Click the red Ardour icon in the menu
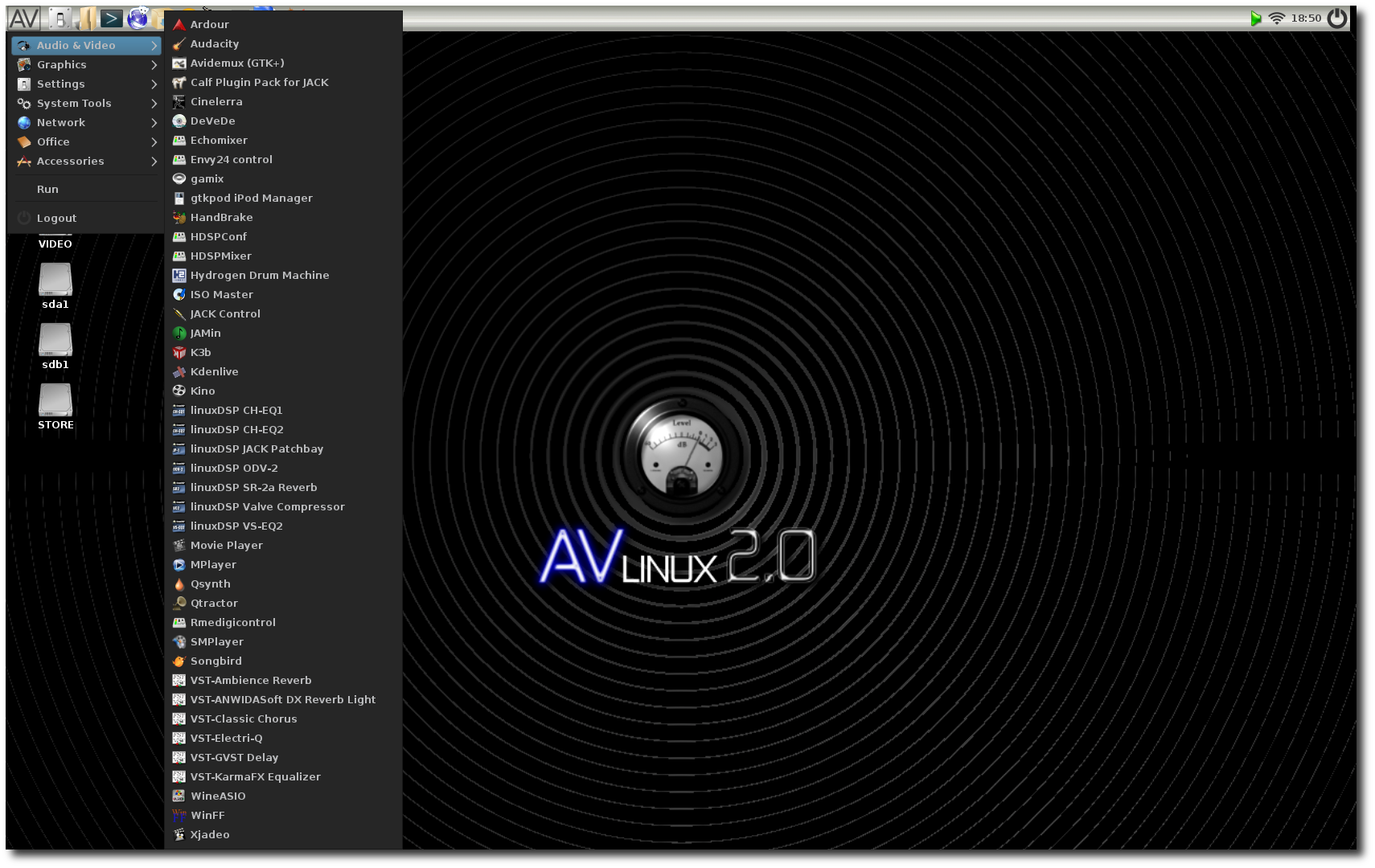This screenshot has width=1375, height=868. [179, 25]
